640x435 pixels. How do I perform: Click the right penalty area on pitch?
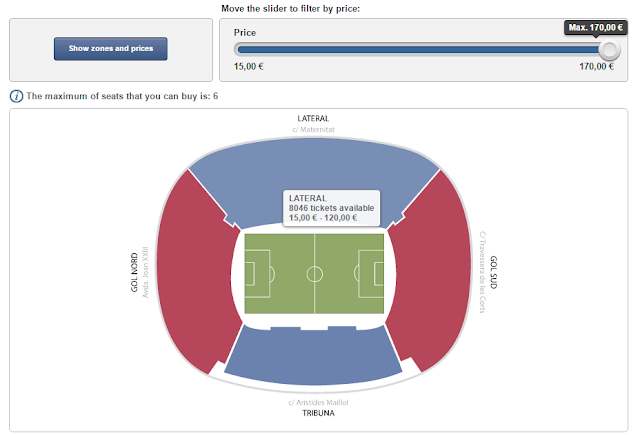click(x=369, y=274)
